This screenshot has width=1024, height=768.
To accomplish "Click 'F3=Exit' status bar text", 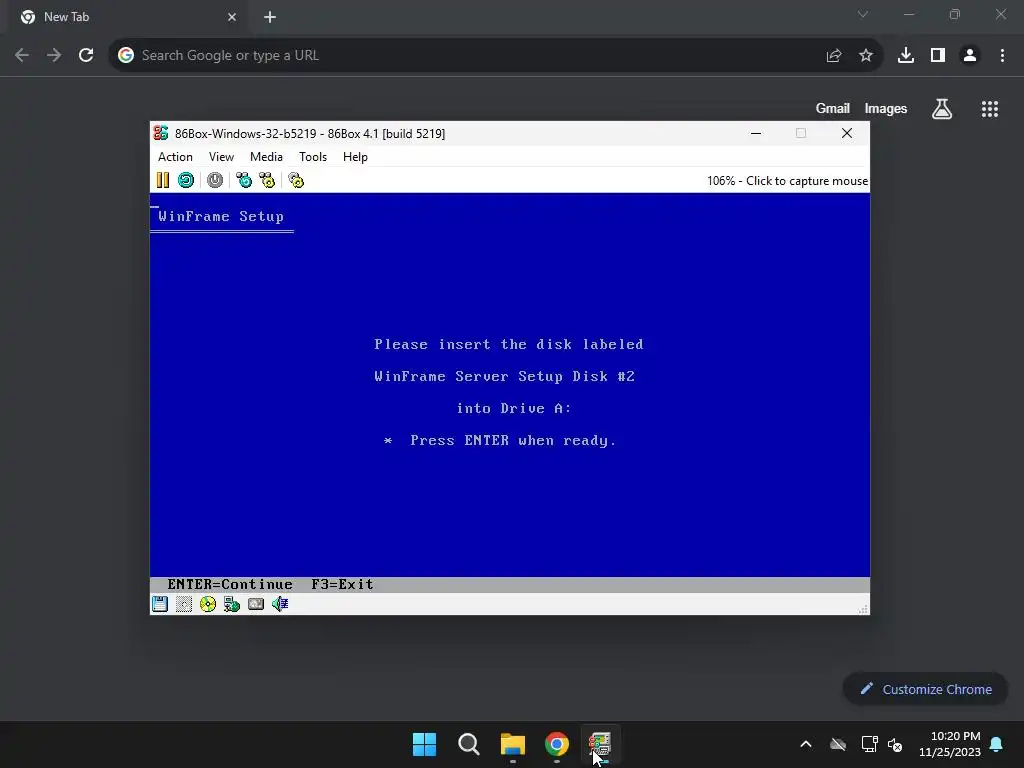I will coord(342,584).
